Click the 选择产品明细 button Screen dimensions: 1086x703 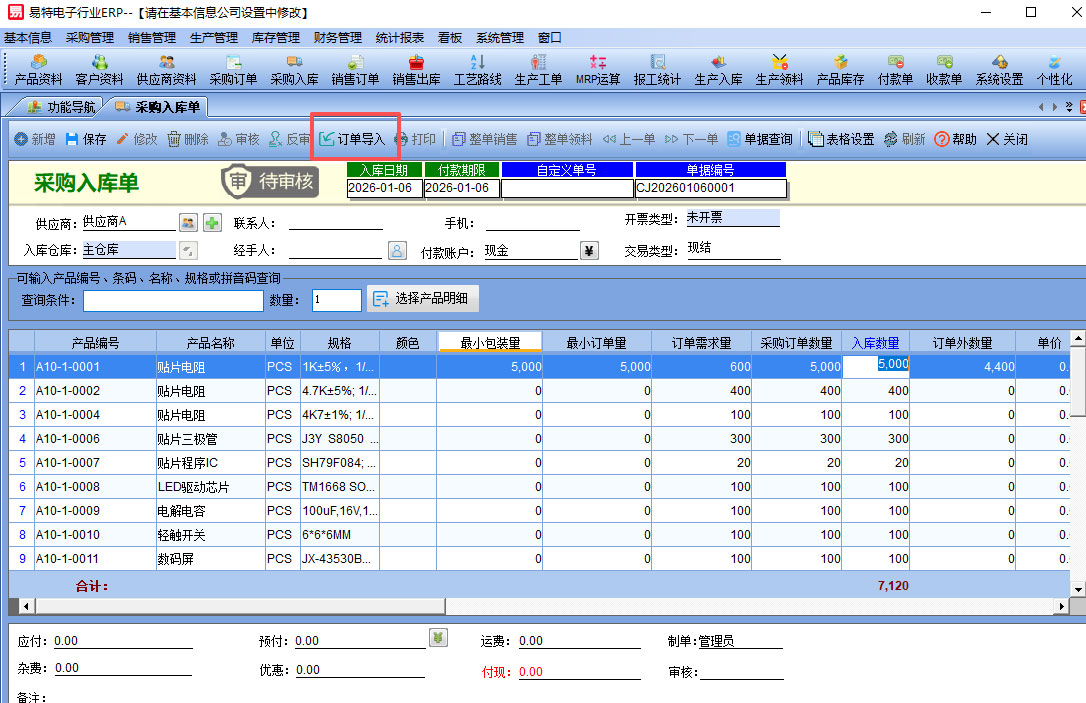click(424, 299)
